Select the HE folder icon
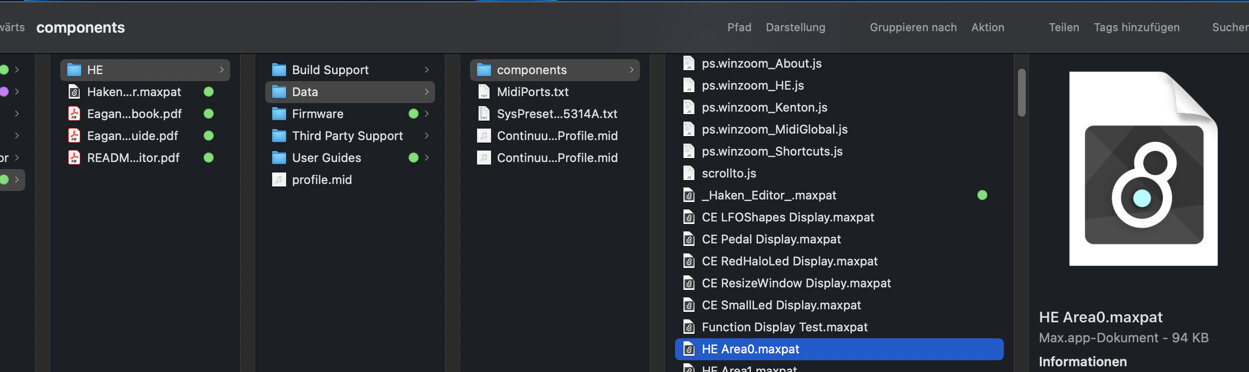Screen dimensions: 1249x372 tap(74, 70)
